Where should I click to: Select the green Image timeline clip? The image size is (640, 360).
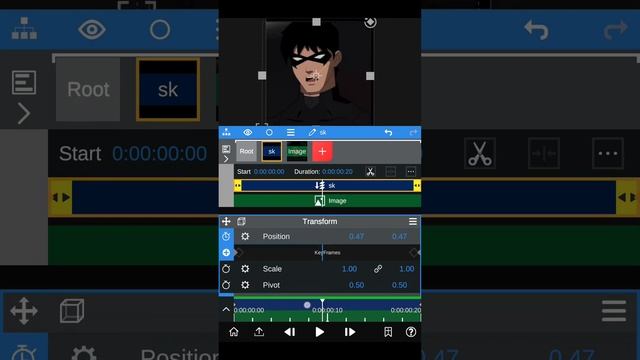(327, 200)
